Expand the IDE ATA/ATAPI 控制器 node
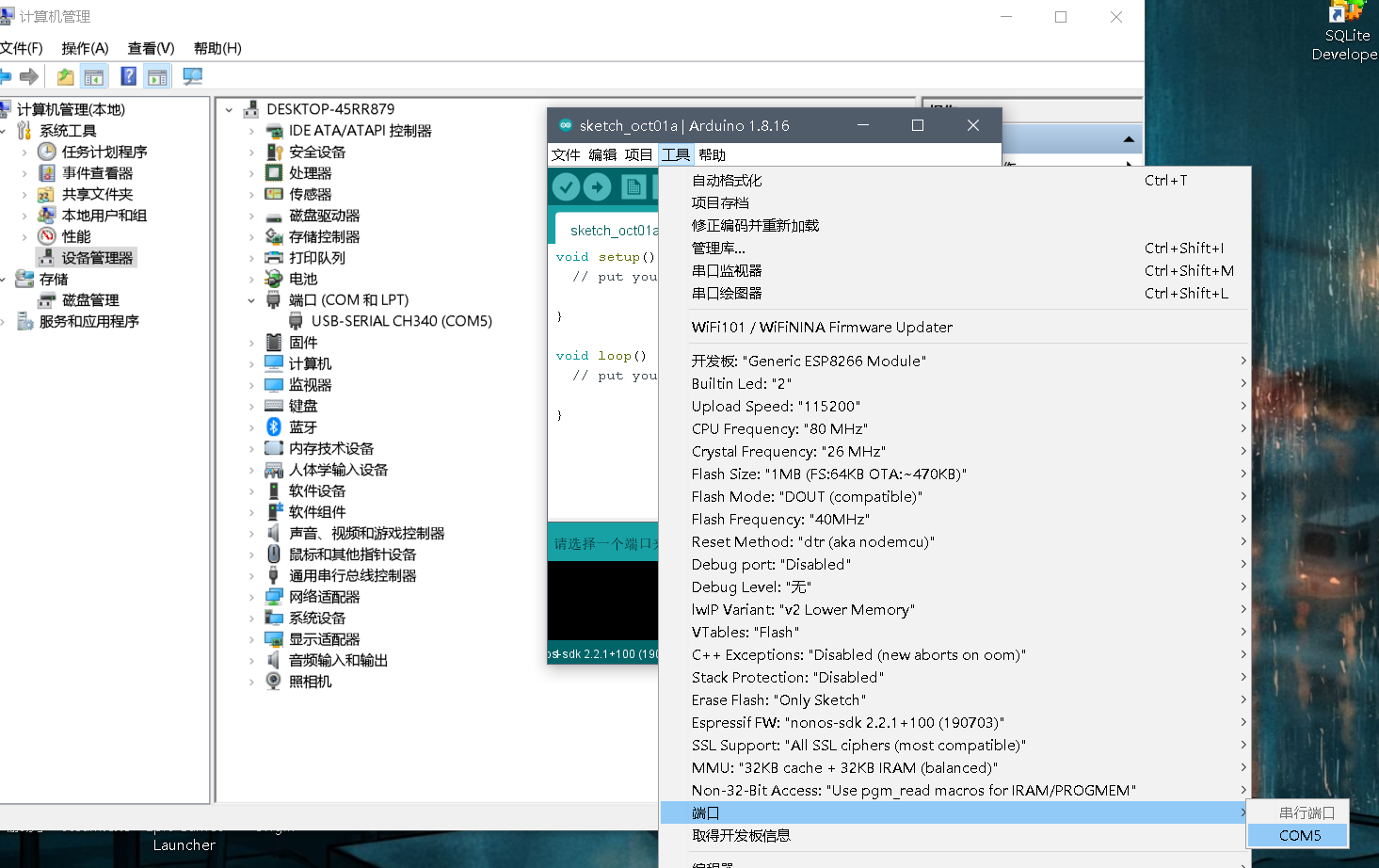This screenshot has height=868, width=1379. coord(251,131)
